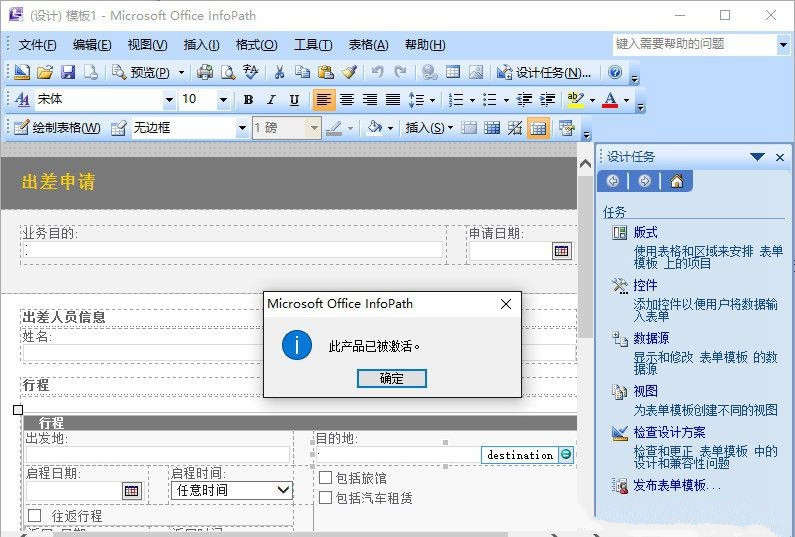Click the 业务目的 text field
Viewport: 795px width, 537px height.
pos(233,249)
